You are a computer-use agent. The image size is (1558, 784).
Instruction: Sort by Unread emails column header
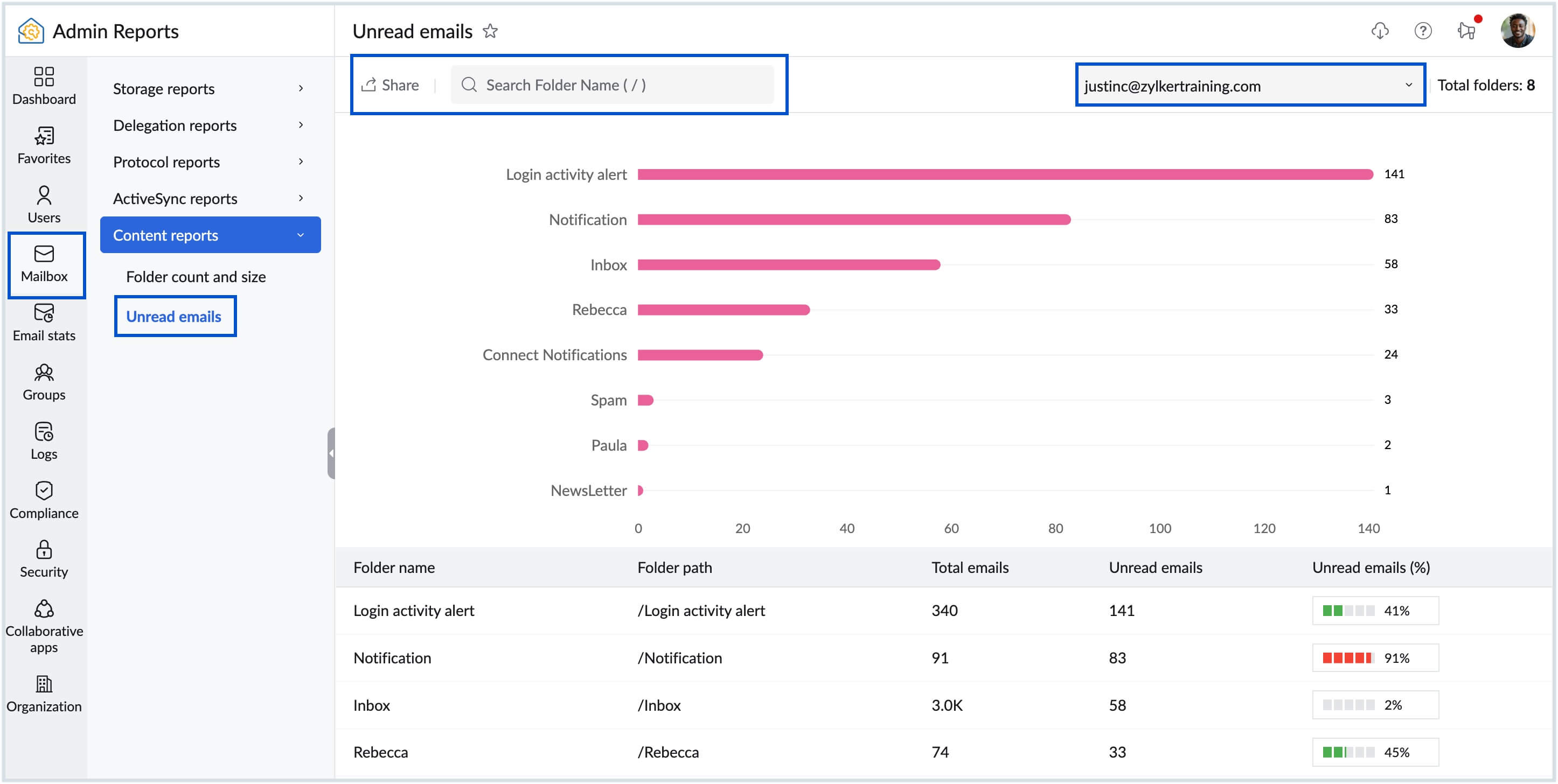point(1154,567)
